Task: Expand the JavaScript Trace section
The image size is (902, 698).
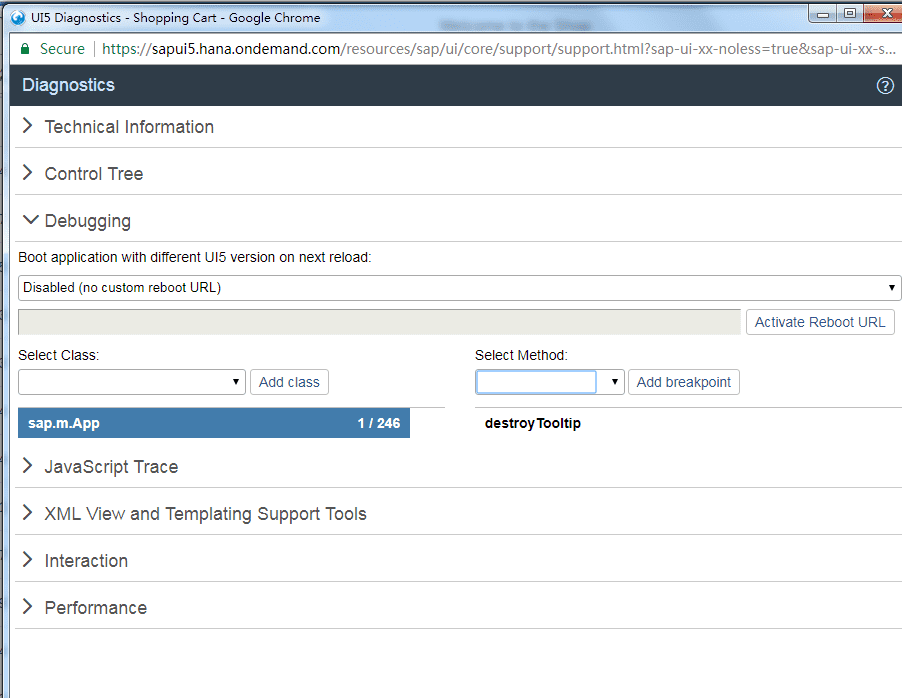Action: pyautogui.click(x=111, y=467)
